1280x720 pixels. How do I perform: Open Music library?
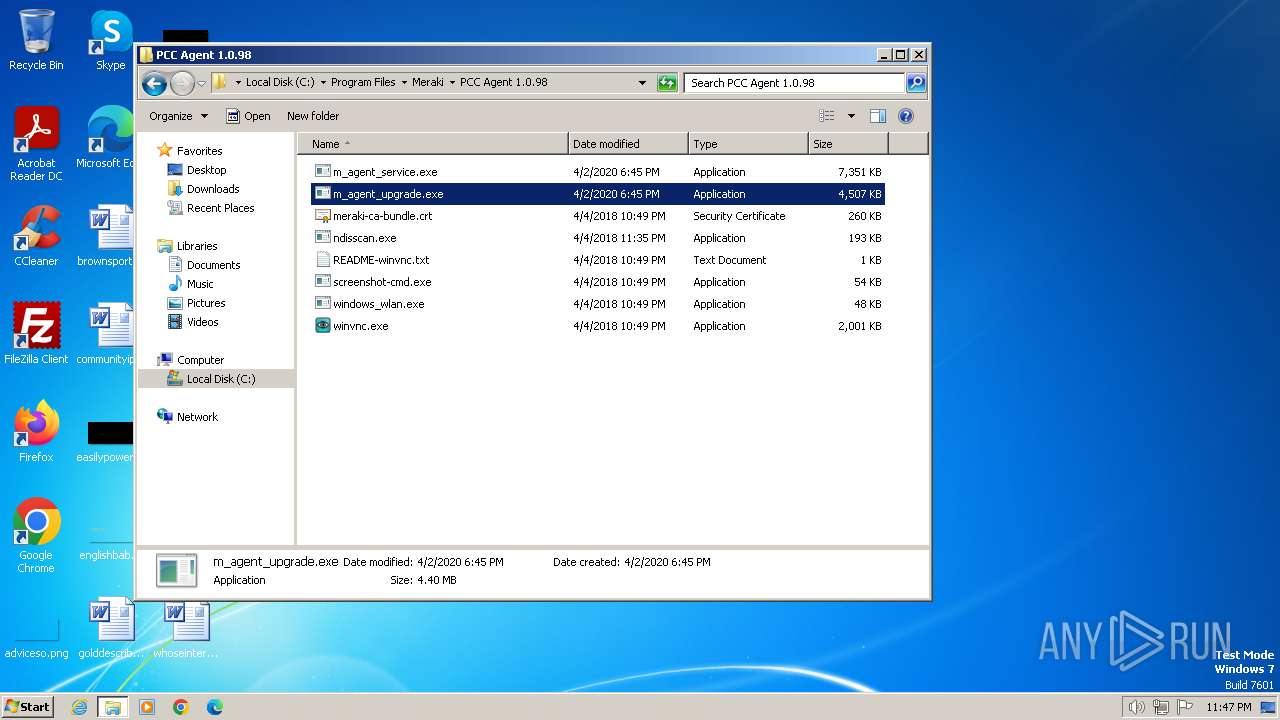[200, 284]
